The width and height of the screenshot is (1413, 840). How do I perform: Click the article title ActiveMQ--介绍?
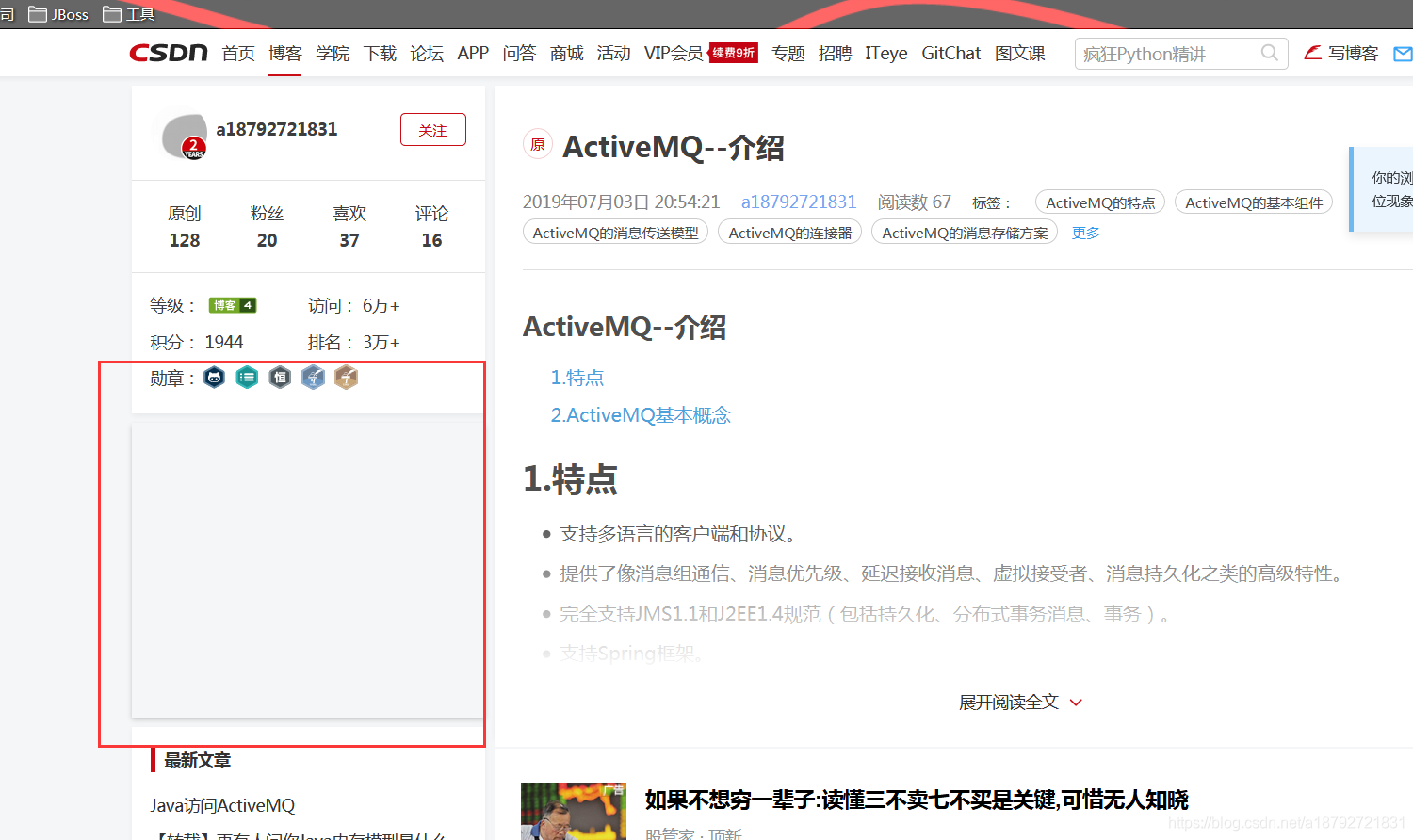tap(674, 147)
